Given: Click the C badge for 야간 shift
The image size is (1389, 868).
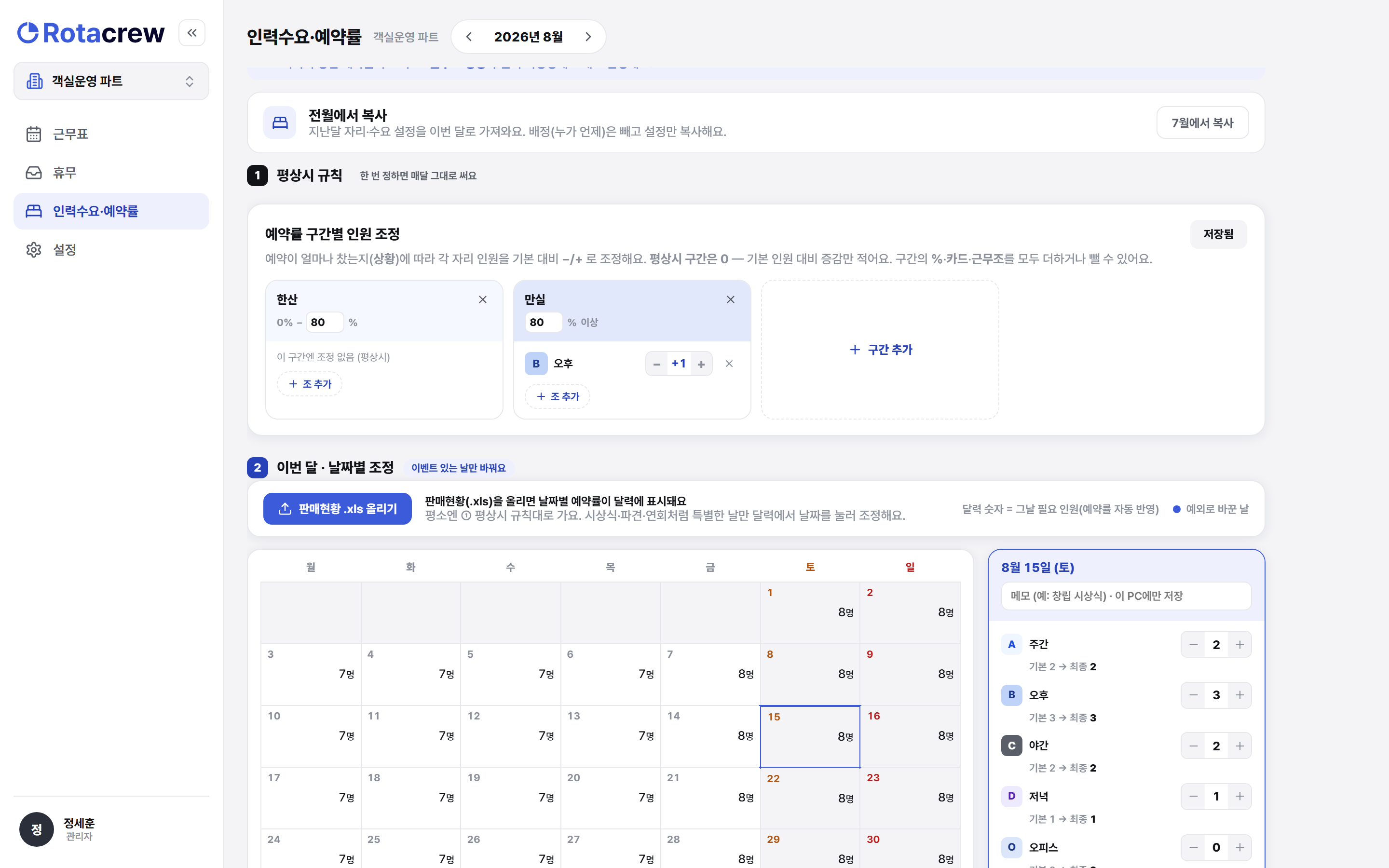Looking at the screenshot, I should [1011, 745].
